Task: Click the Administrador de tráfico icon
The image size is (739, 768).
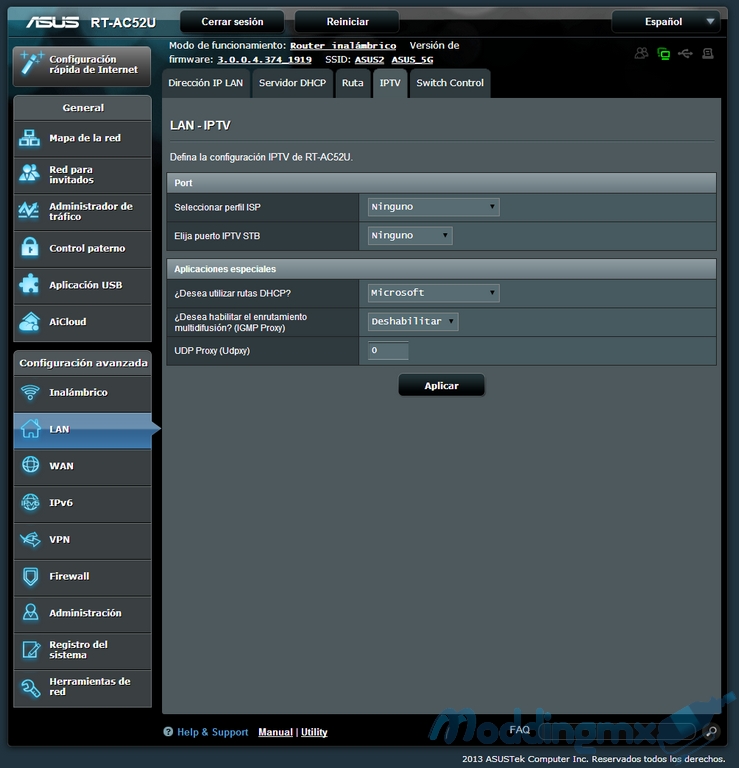Action: [29, 211]
